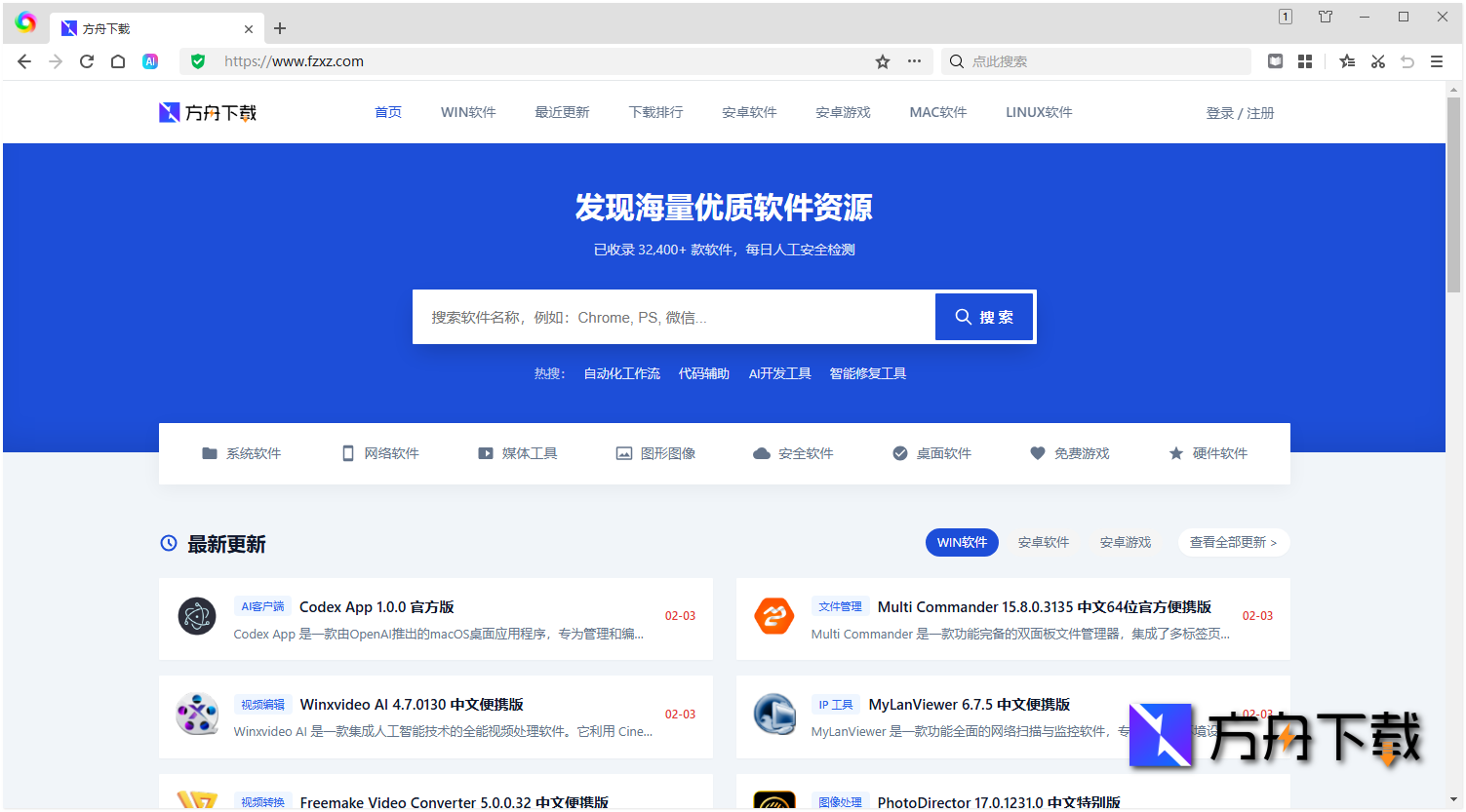1466x812 pixels.
Task: Open the MAC软件 navigation section
Action: pos(937,111)
